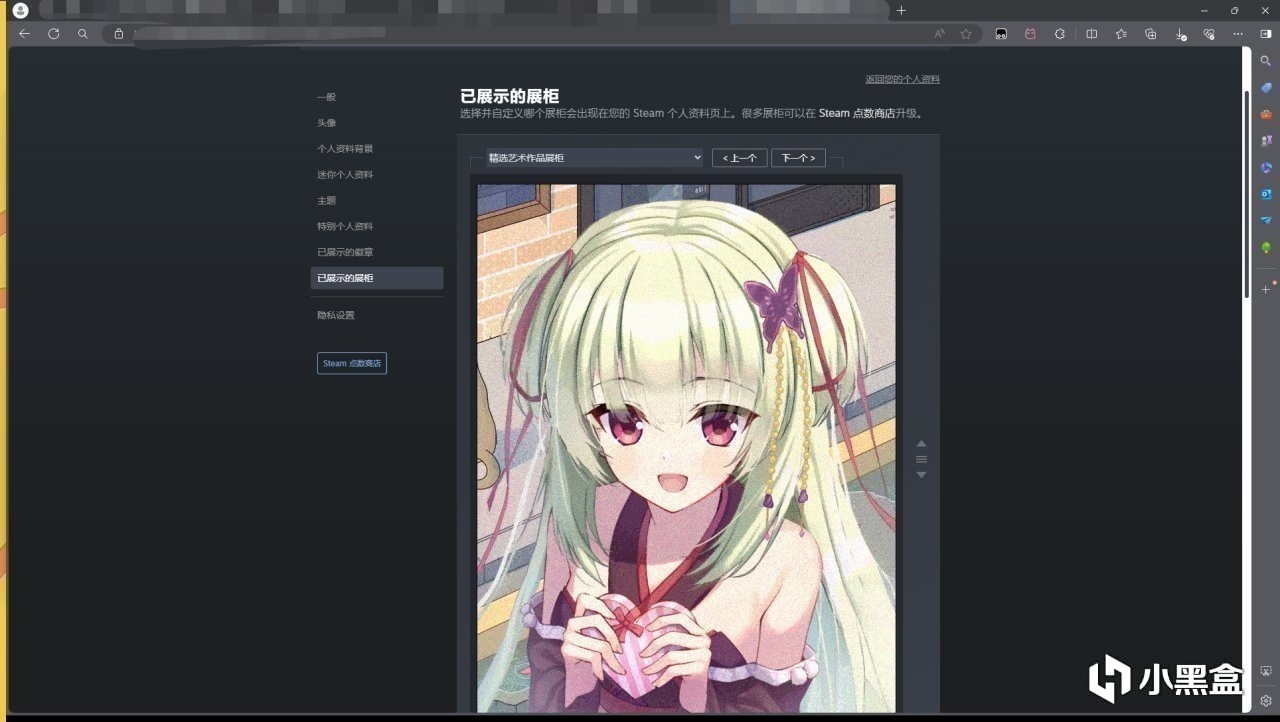1280x722 pixels.
Task: Open the green tree icon in sidebar
Action: 1266,247
